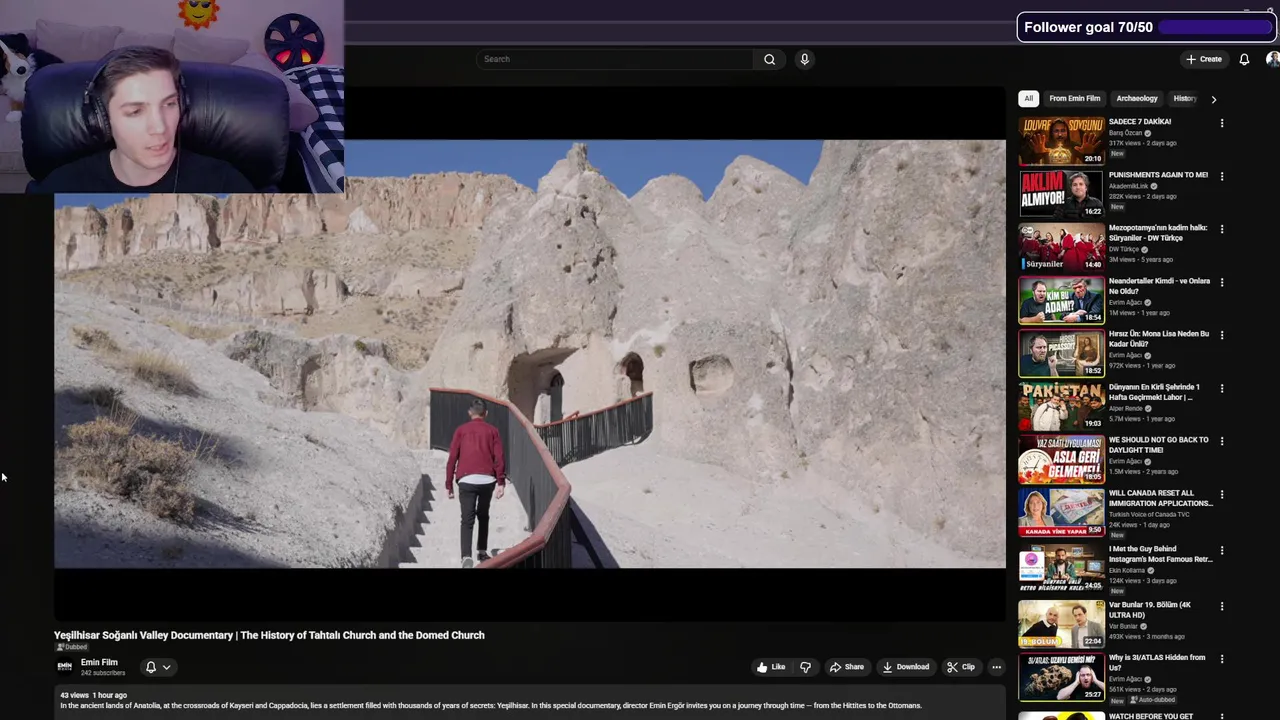Open video title WILL CANADA RESET ALL IMMIGRATION
The image size is (1280, 720).
[x=1160, y=498]
